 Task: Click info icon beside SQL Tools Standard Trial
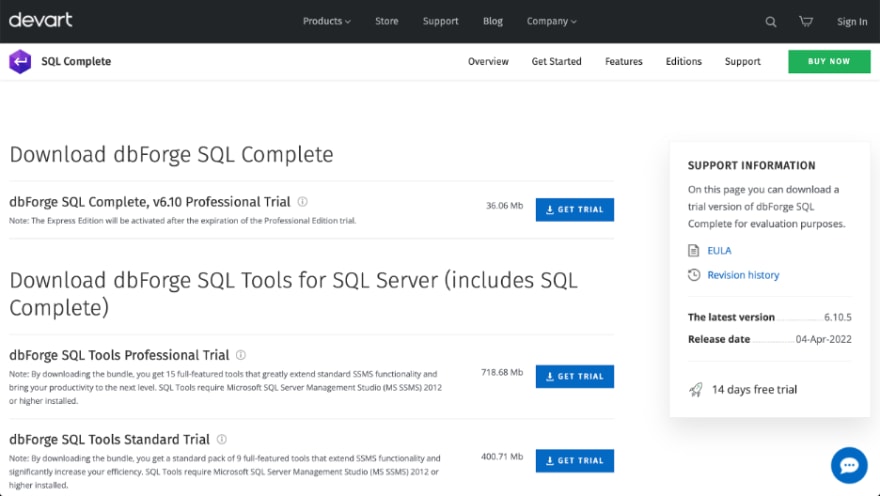coord(222,439)
